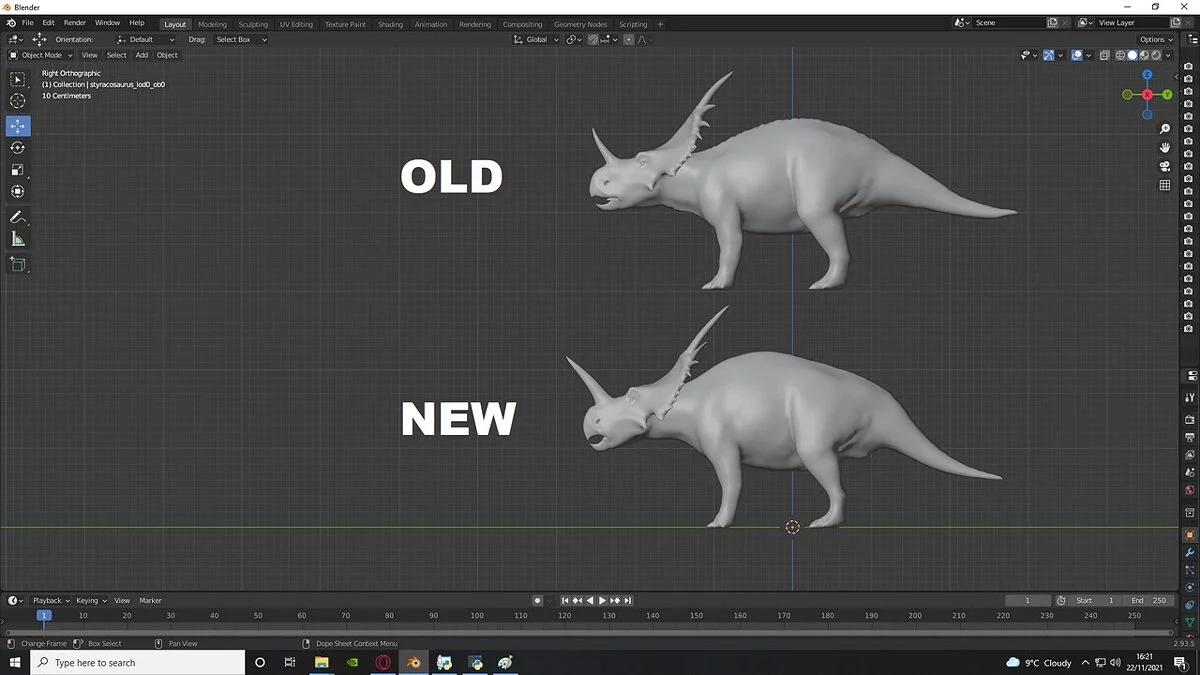Click the End frame field in timeline
This screenshot has height=675, width=1200.
(1147, 600)
